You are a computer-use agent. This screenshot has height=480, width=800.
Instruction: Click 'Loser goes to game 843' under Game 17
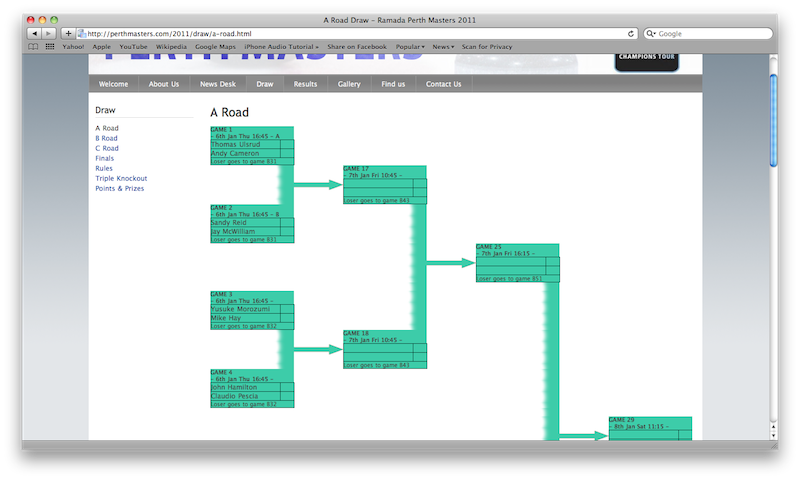pyautogui.click(x=377, y=200)
